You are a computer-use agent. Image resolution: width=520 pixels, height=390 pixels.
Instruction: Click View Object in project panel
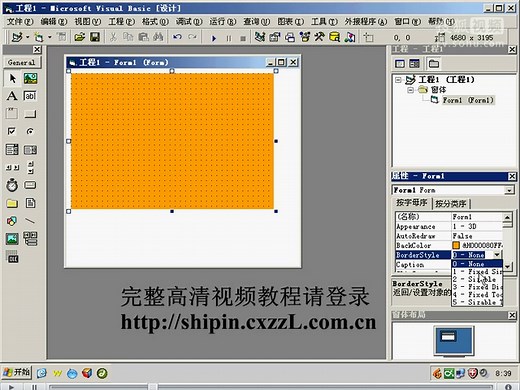[x=414, y=63]
